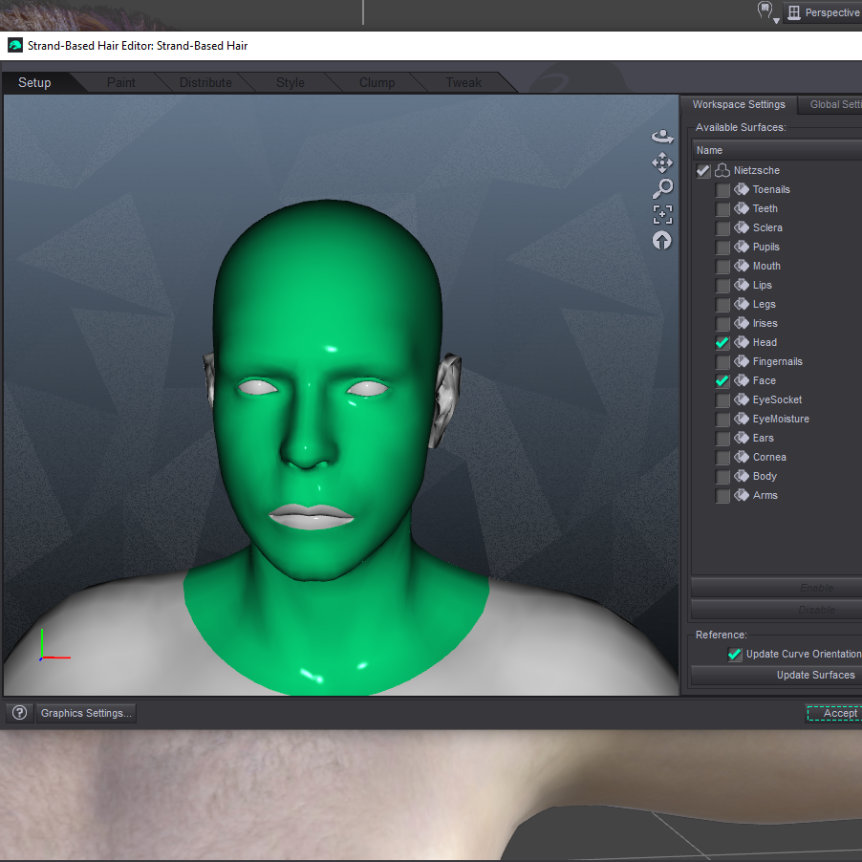Enable the Ears surface checkbox
This screenshot has width=862, height=862.
tap(722, 438)
